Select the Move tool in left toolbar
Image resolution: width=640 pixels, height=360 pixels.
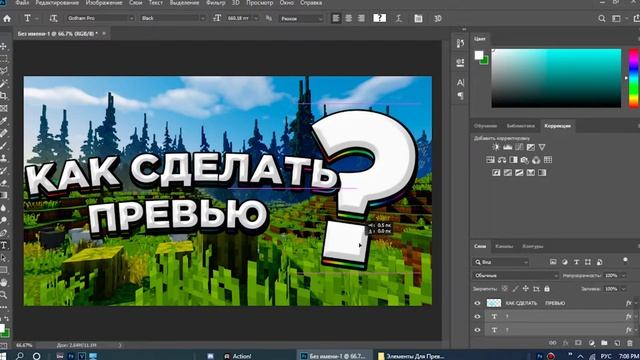coord(4,47)
